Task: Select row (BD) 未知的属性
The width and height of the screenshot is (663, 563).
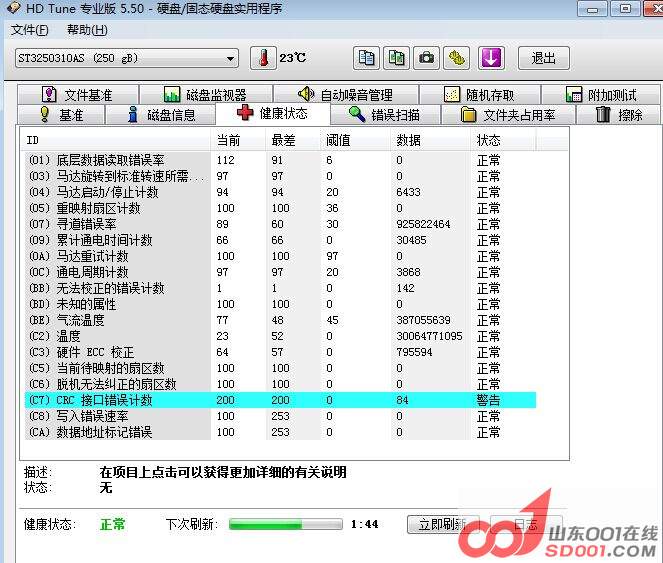Action: click(280, 304)
